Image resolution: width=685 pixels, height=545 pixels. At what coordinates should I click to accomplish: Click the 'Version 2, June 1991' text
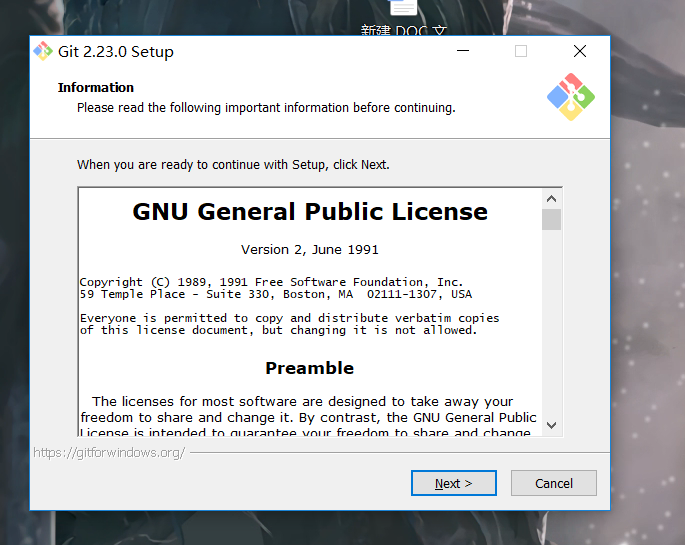tap(310, 250)
